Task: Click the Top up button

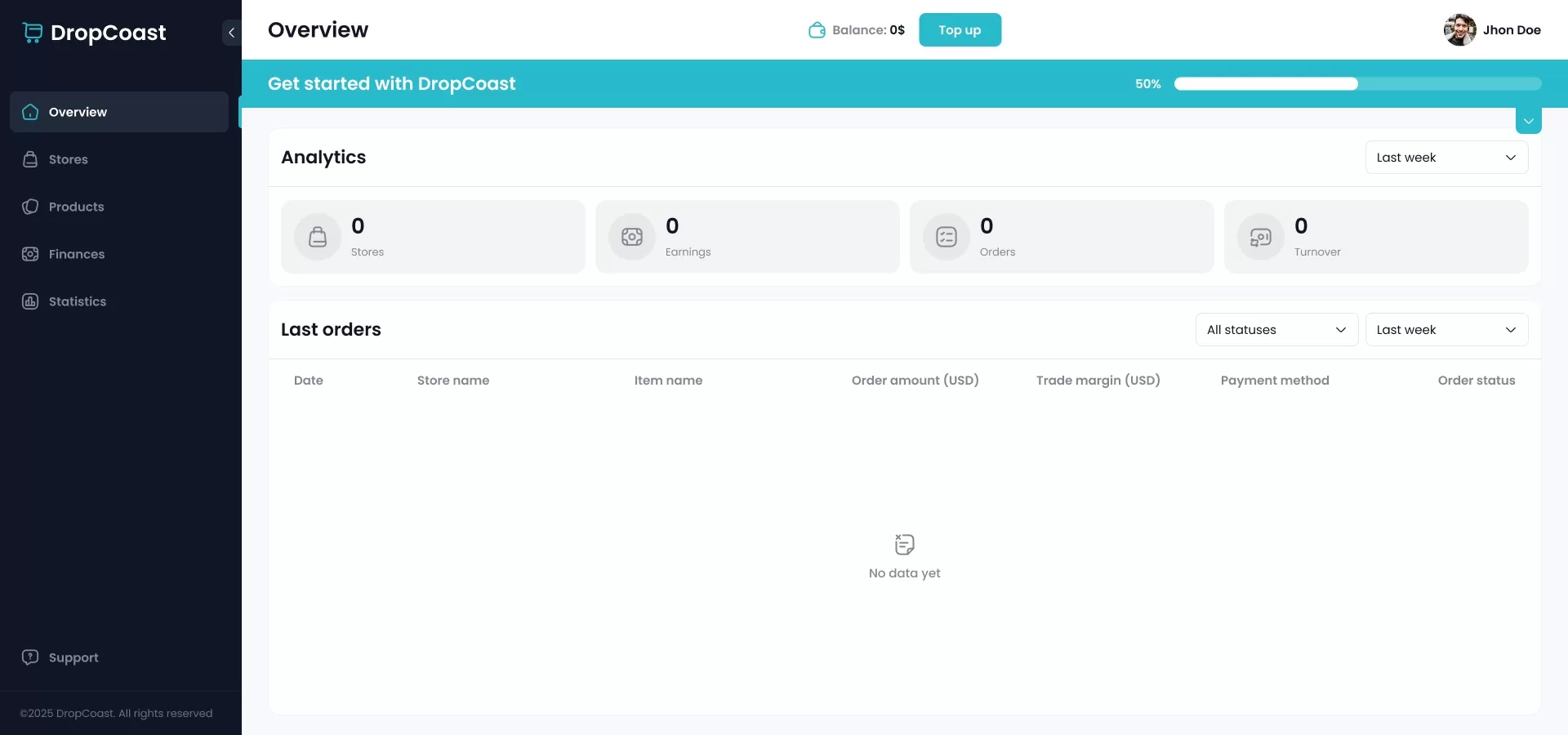Action: point(959,29)
